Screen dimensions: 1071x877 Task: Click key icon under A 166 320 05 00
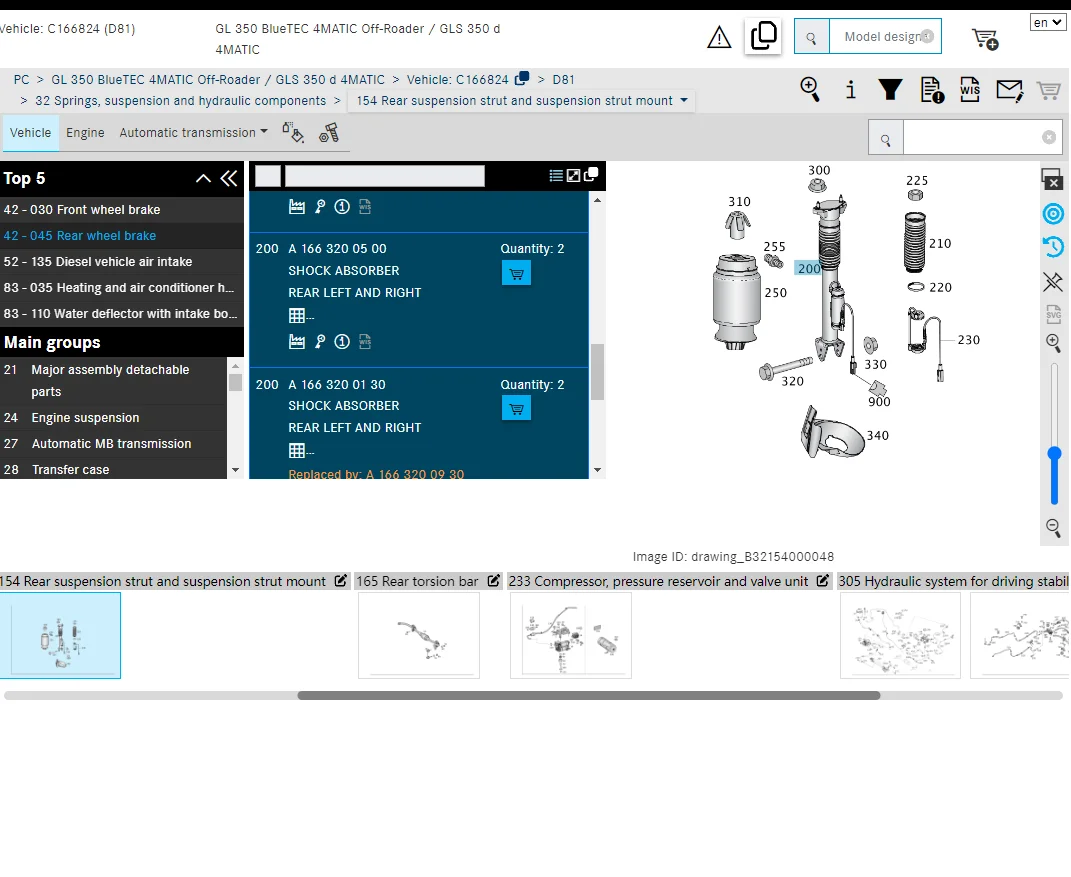tap(320, 342)
